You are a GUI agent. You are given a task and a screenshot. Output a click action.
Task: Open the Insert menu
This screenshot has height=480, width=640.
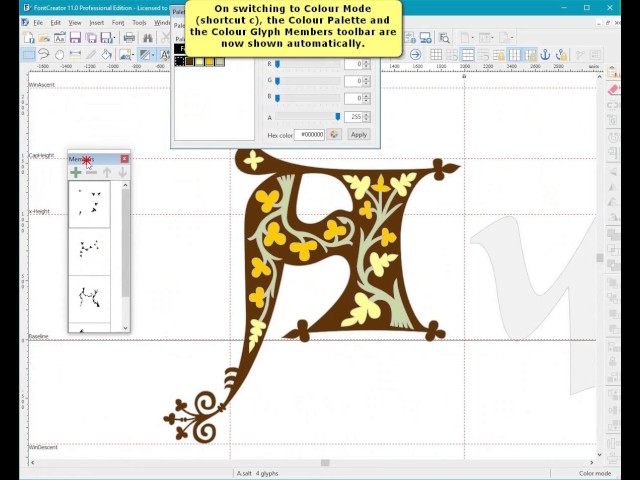pyautogui.click(x=97, y=22)
